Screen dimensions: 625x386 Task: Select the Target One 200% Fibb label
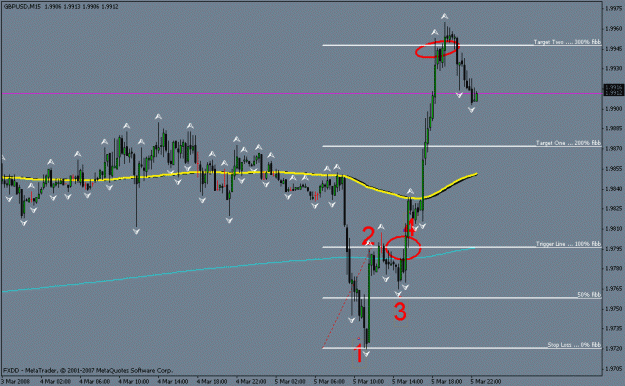coord(568,143)
